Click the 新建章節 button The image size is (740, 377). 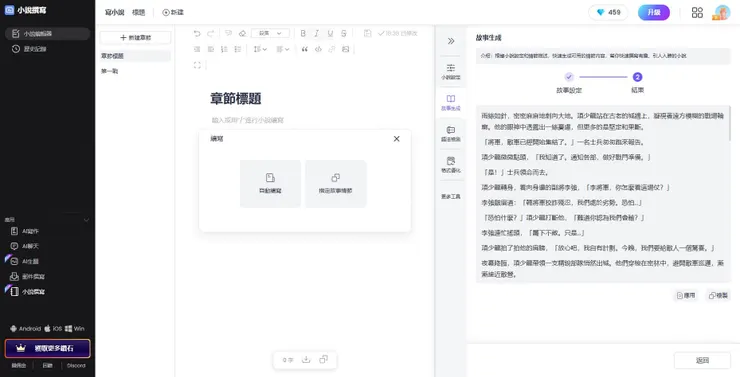click(x=135, y=38)
